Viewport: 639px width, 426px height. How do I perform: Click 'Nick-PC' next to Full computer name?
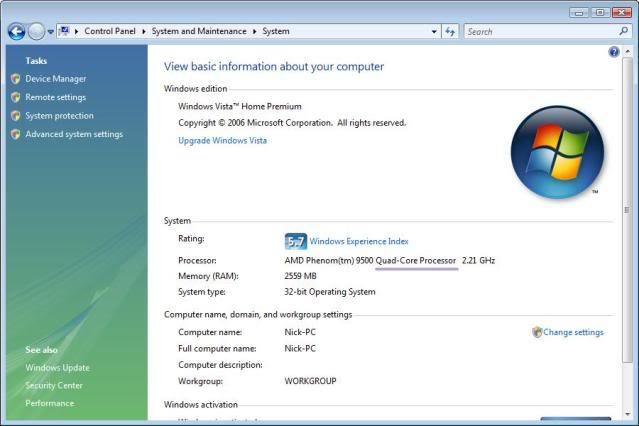click(300, 349)
